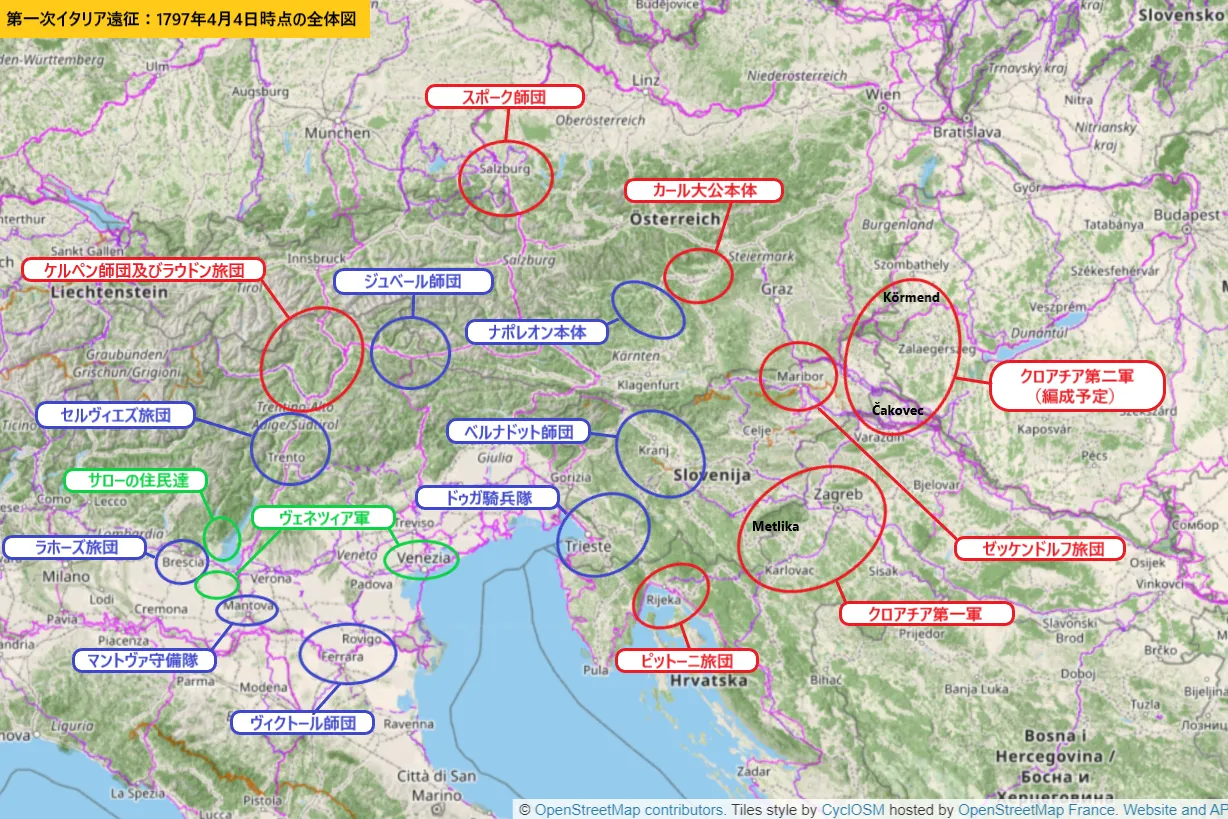The width and height of the screenshot is (1228, 819).
Task: Select the Zagreb city label
Action: pos(838,495)
